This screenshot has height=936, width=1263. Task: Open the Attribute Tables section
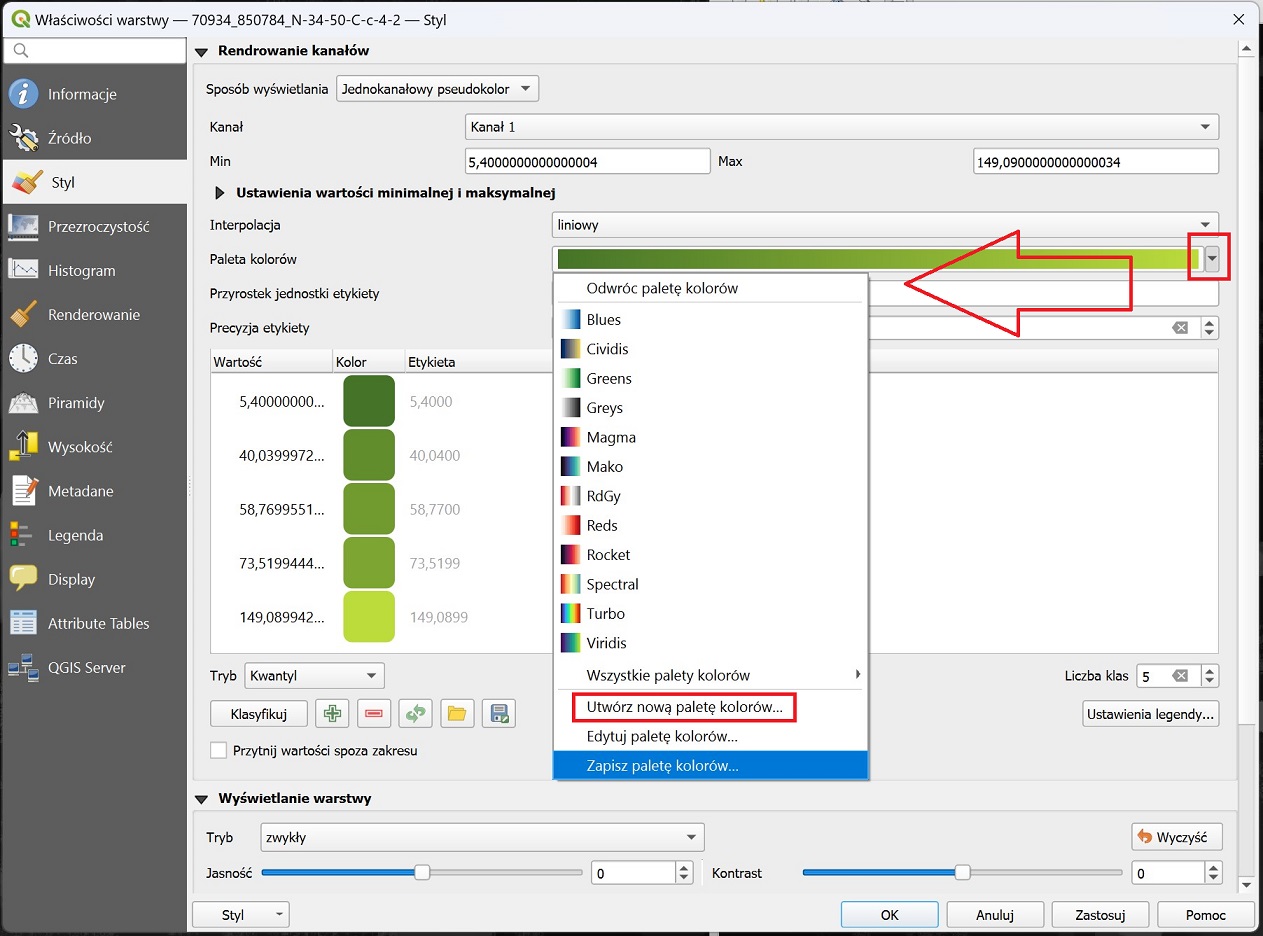pyautogui.click(x=94, y=622)
